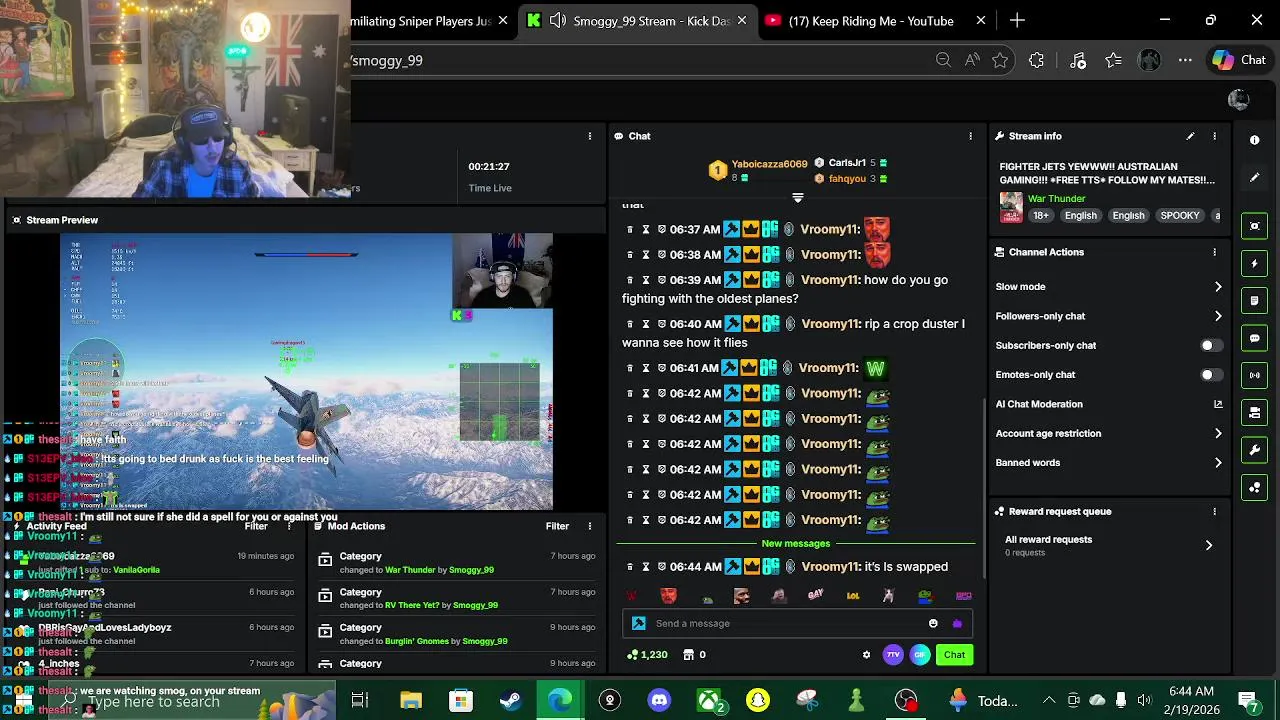
Task: Open Edge zoom-out magnifier icon in the address bar
Action: 943,60
